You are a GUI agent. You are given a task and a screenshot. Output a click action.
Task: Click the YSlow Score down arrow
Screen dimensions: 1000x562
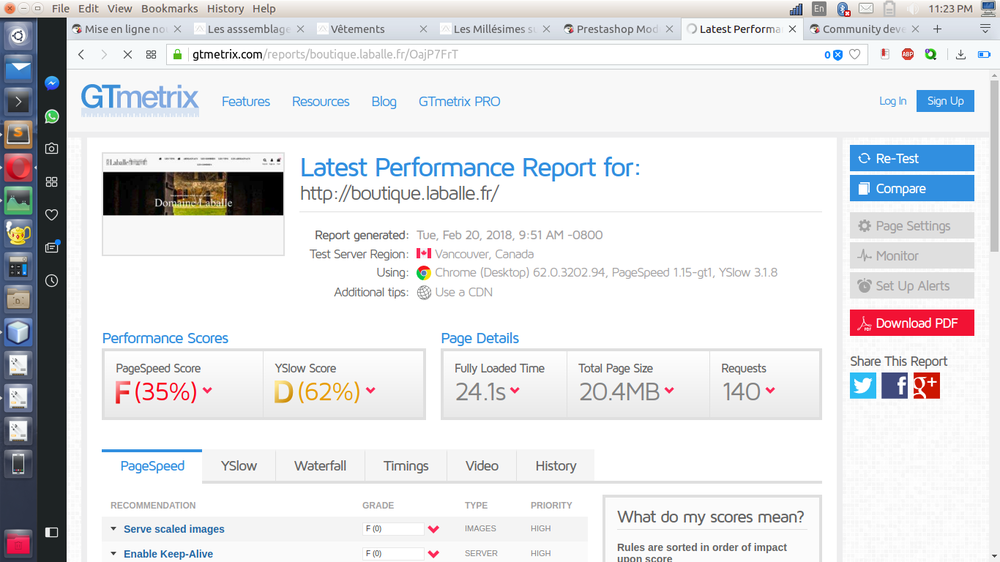[x=371, y=390]
